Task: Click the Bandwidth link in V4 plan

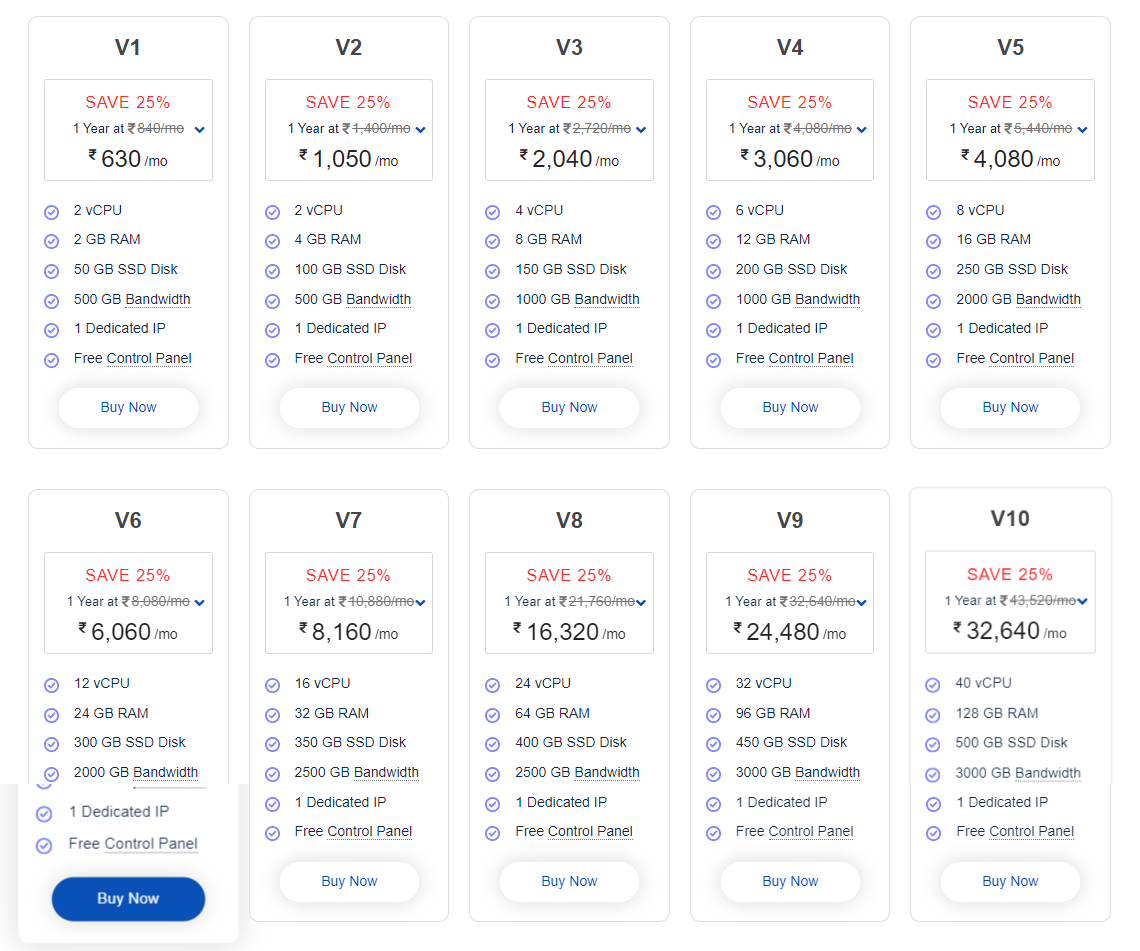Action: click(x=828, y=299)
